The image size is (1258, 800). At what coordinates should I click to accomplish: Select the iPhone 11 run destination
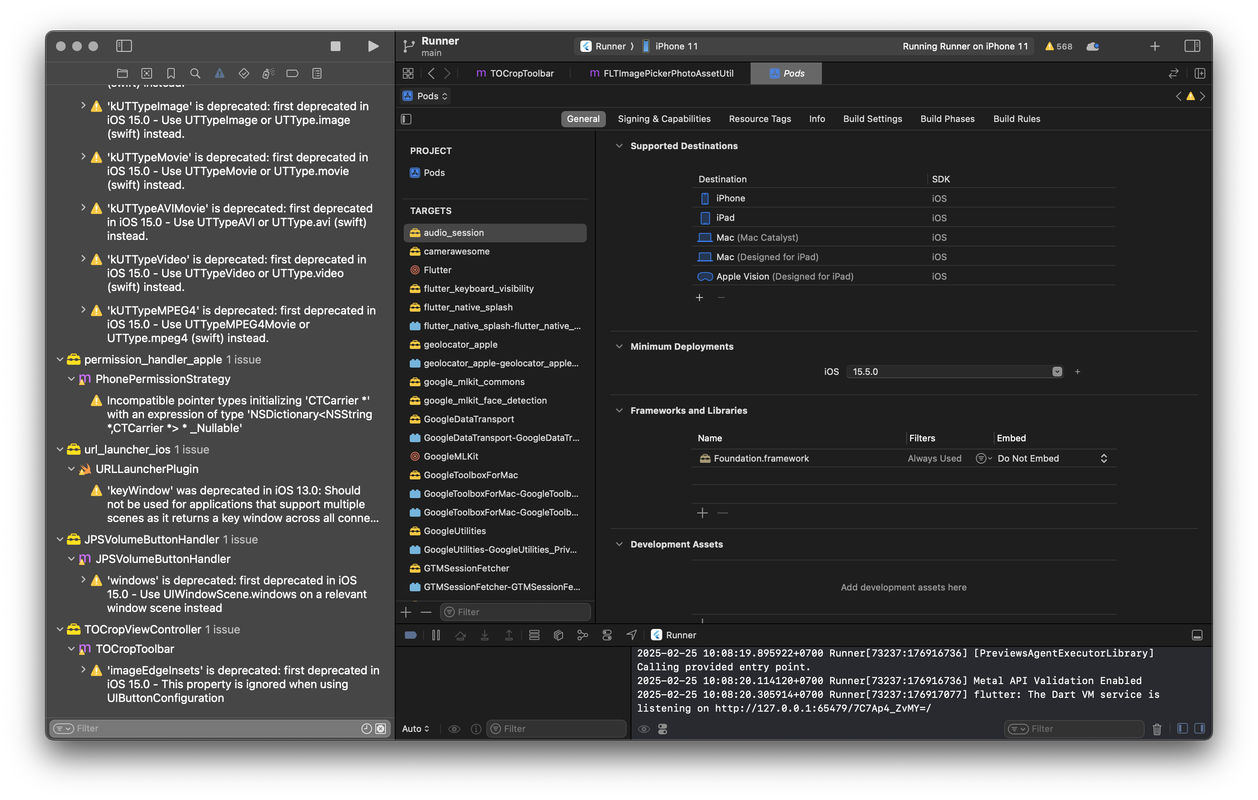pos(670,46)
